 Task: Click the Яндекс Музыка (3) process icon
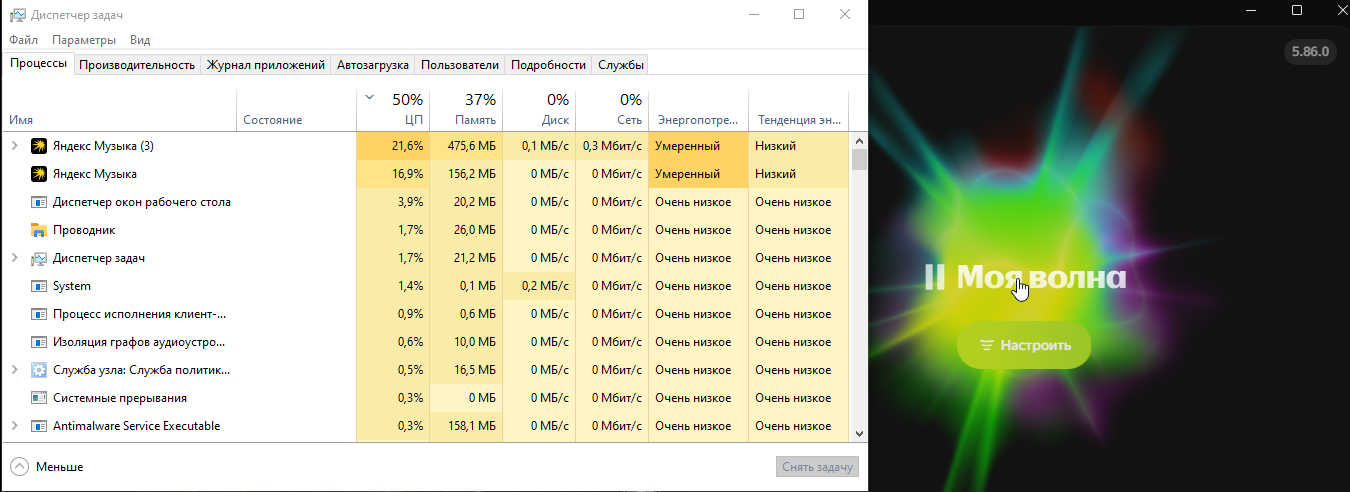(x=39, y=146)
